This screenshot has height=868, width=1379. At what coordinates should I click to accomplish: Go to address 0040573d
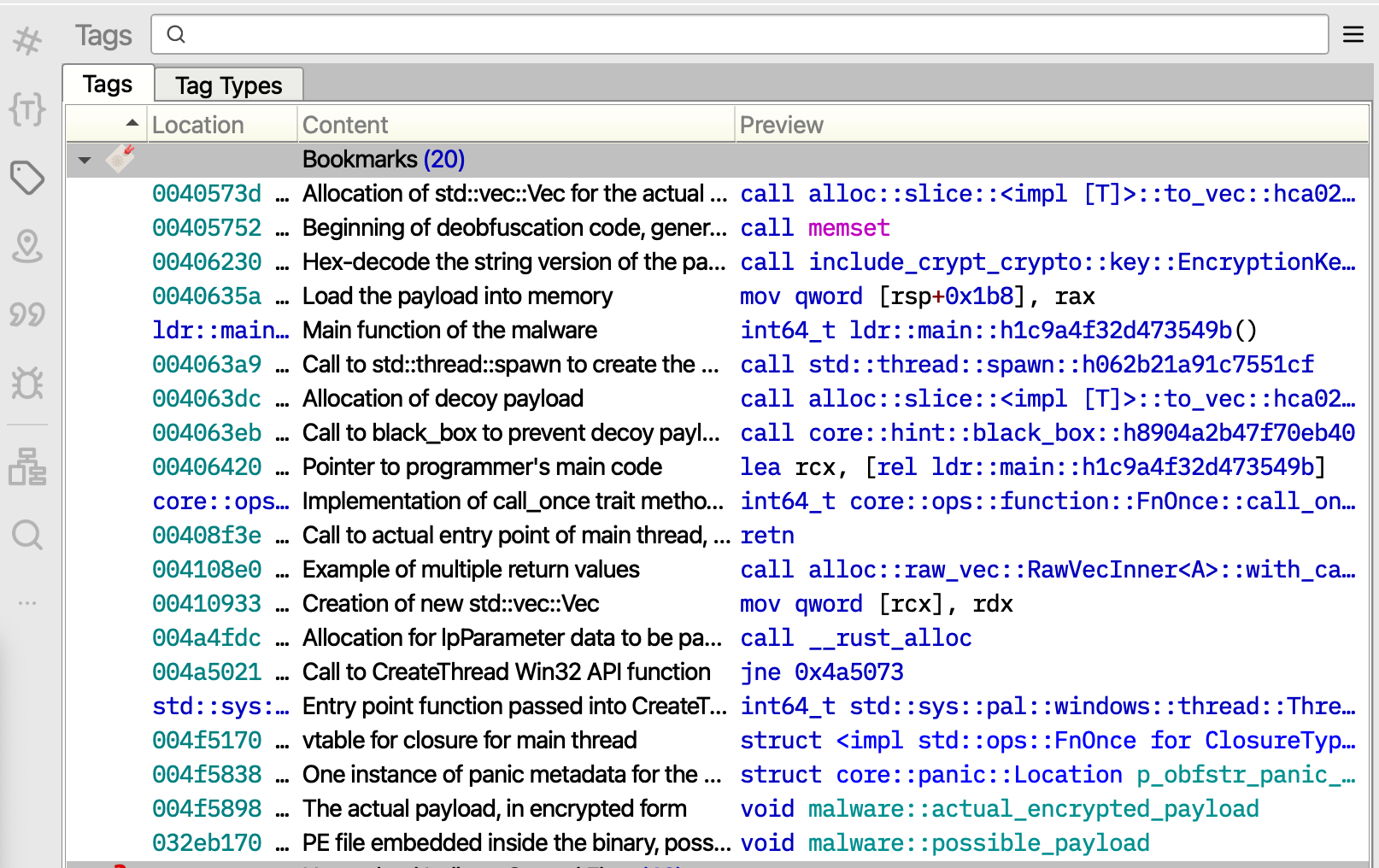[x=207, y=194]
